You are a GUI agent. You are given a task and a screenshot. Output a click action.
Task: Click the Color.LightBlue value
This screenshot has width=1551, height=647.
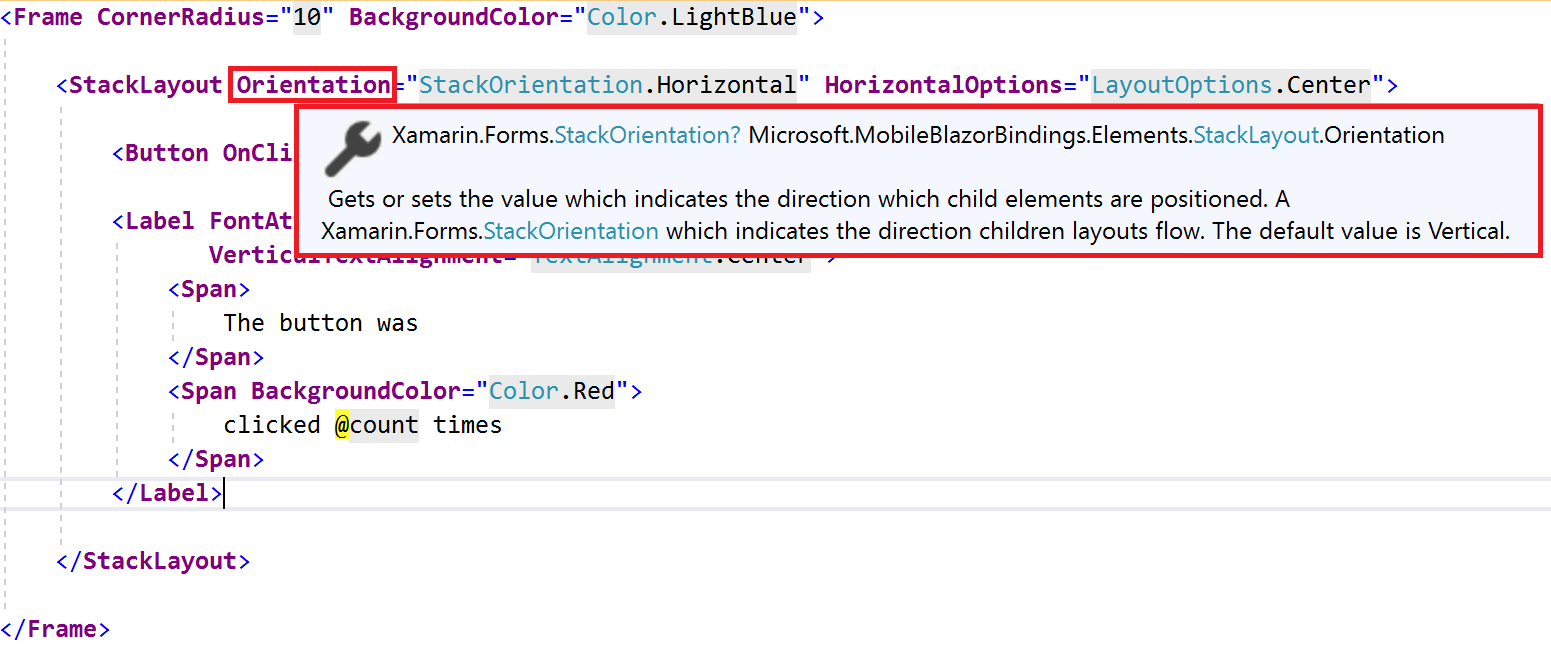(x=691, y=17)
